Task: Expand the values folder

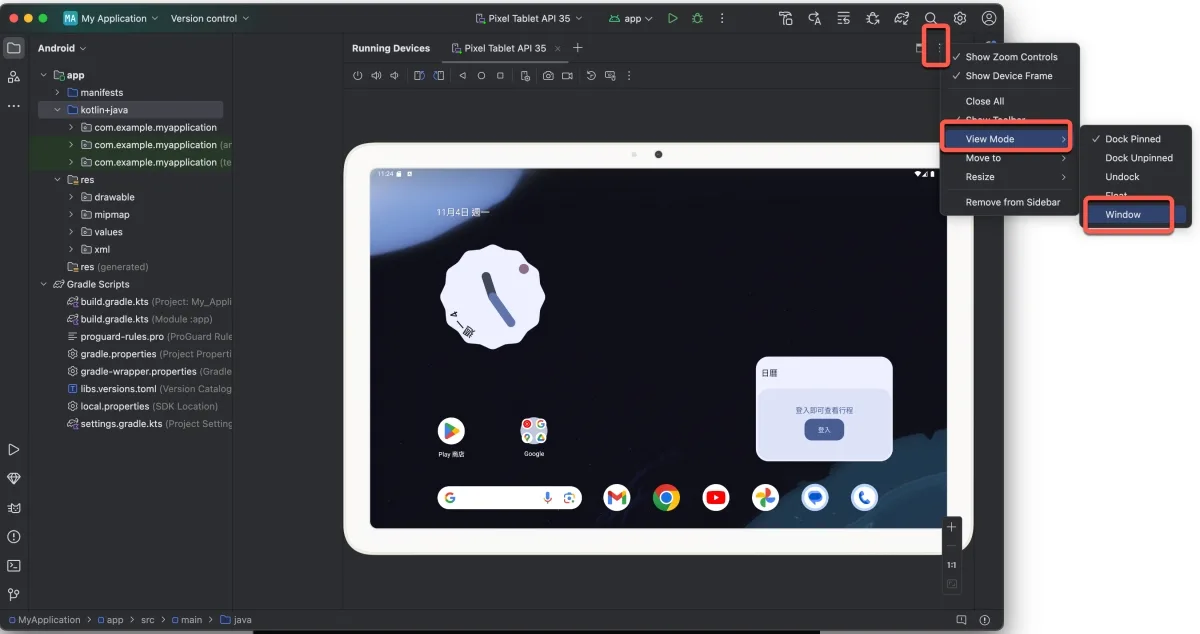Action: coord(71,232)
